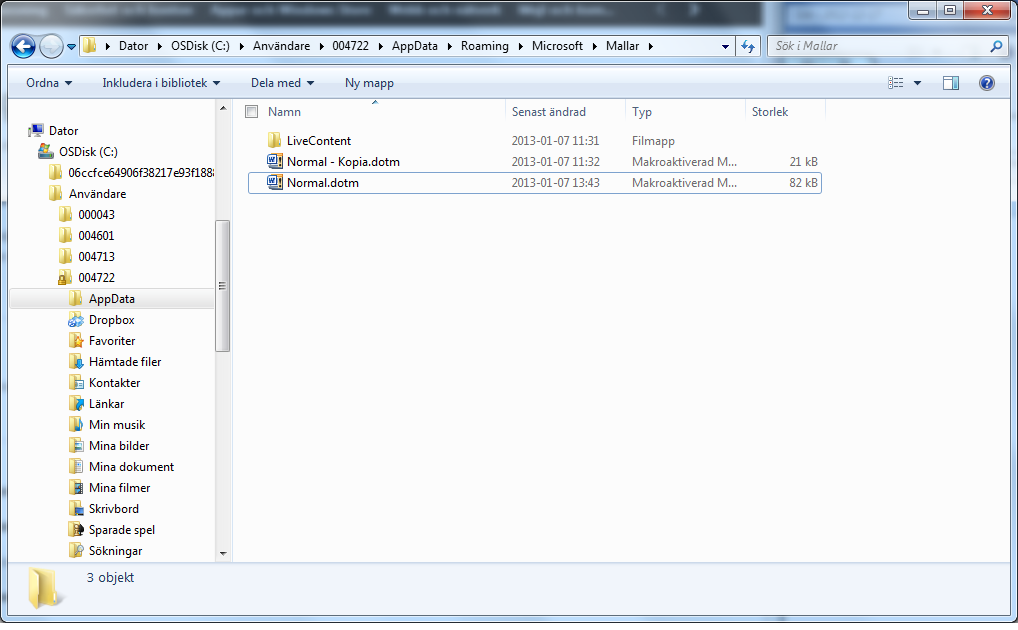Open the LiveContent folder
1018x630 pixels.
pyautogui.click(x=318, y=141)
